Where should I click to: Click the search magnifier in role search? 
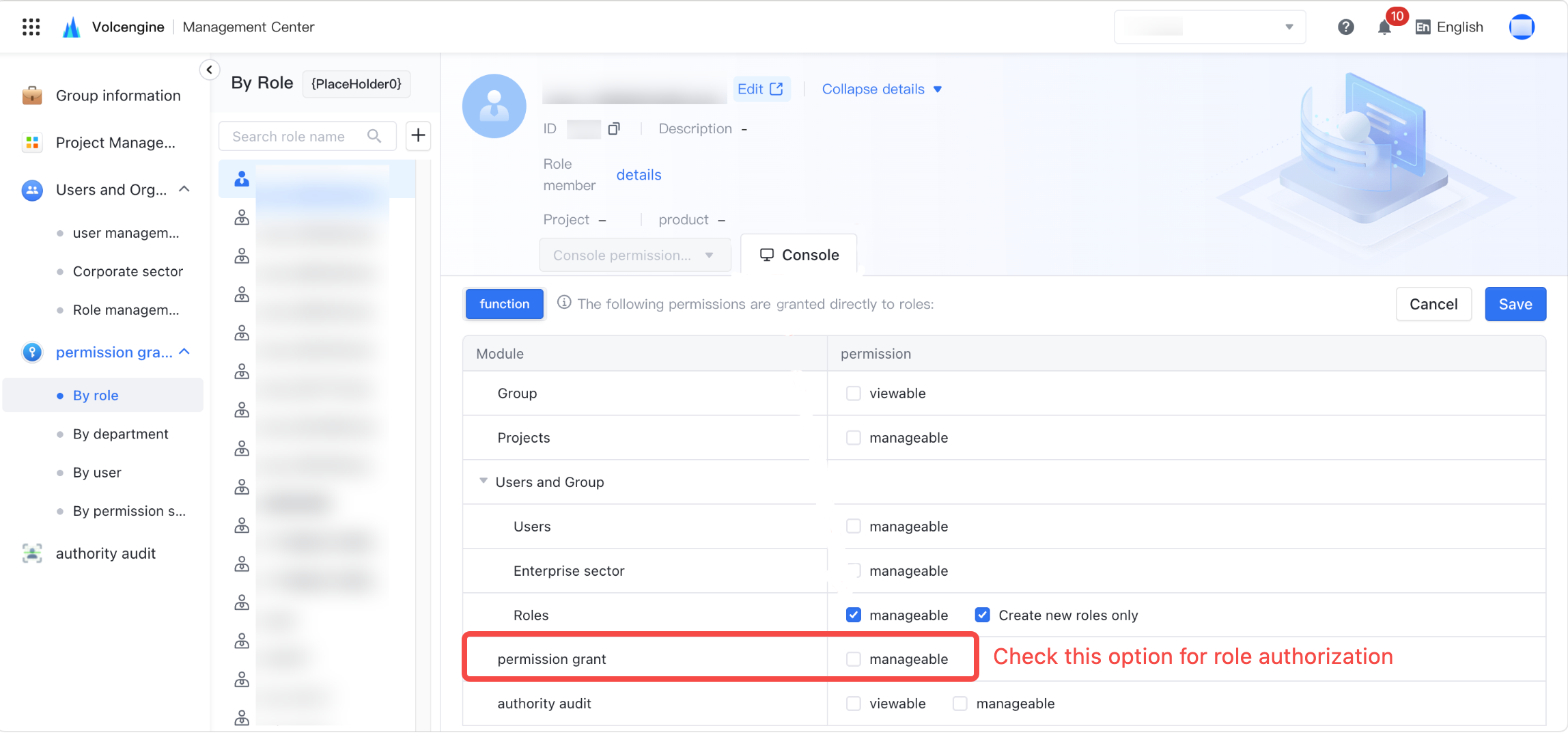[374, 136]
